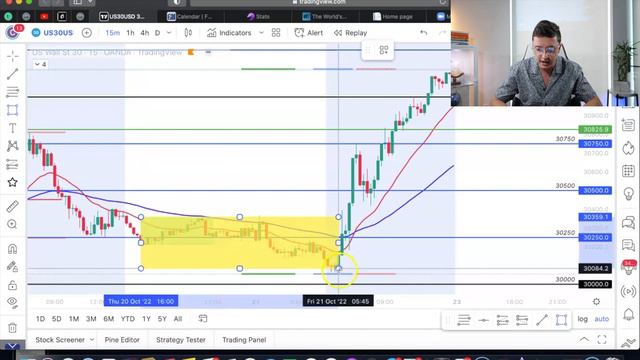
Task: Open the go to date calendar icon
Action: pyautogui.click(x=203, y=318)
